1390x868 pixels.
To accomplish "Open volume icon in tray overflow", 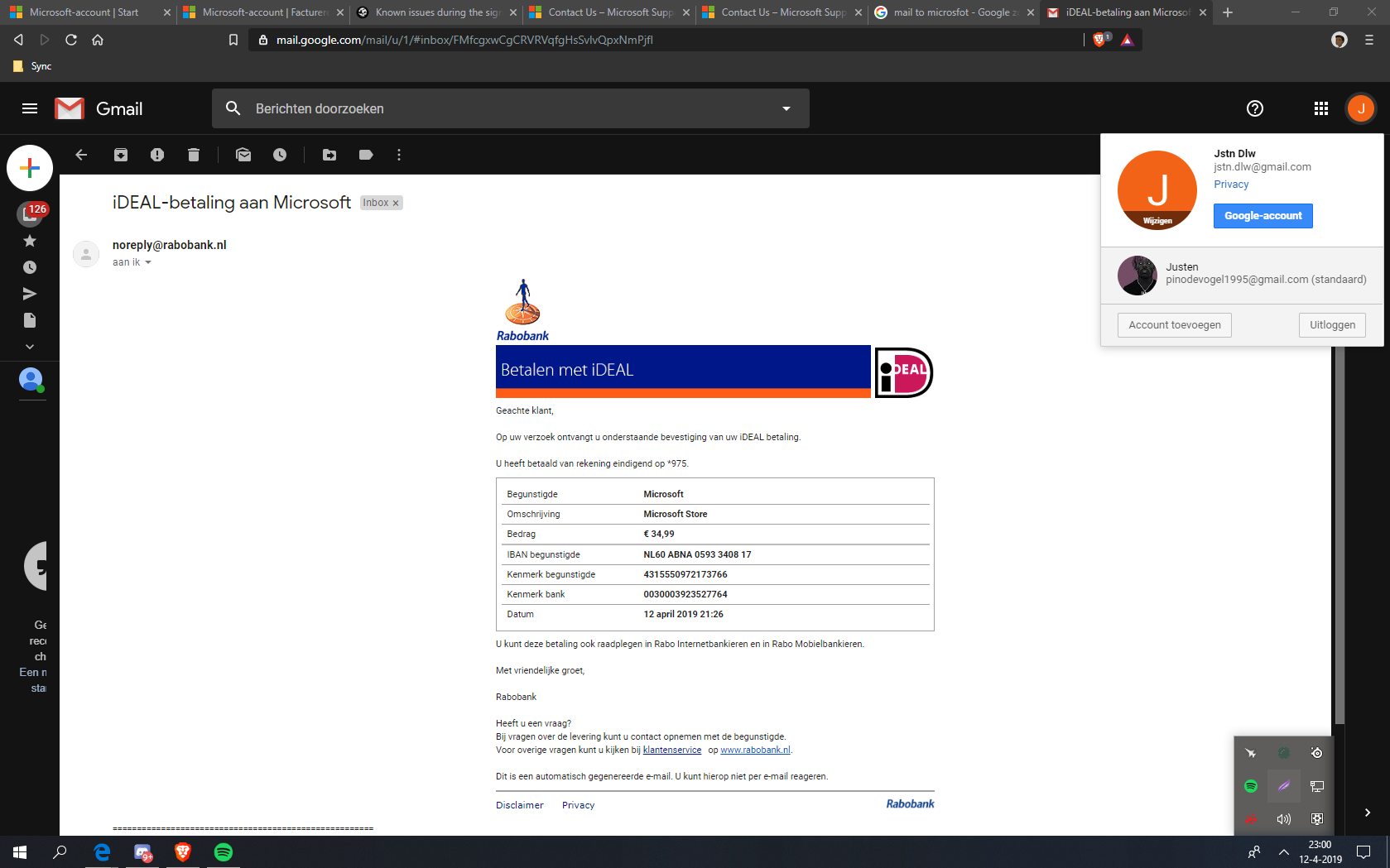I will [1283, 819].
